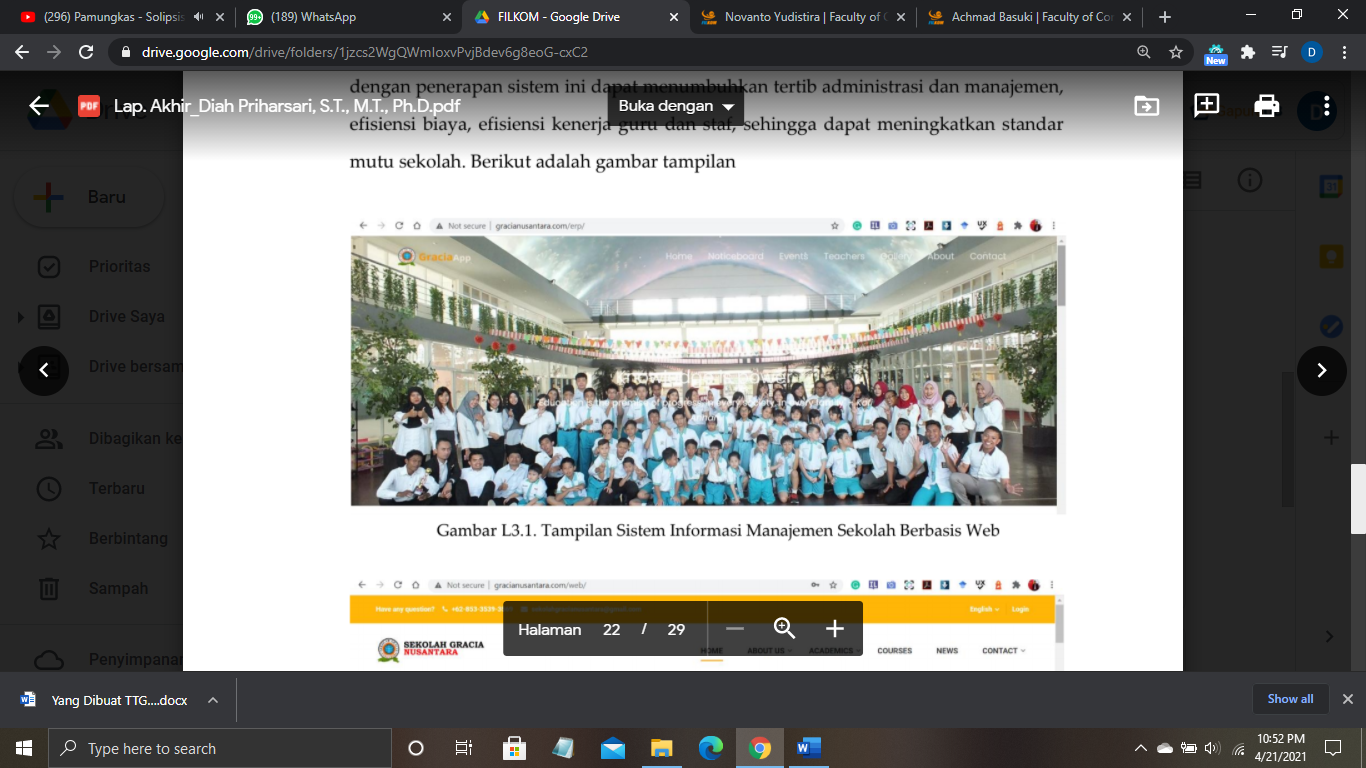The image size is (1366, 768).
Task: Close the downloads bar
Action: [x=1347, y=699]
